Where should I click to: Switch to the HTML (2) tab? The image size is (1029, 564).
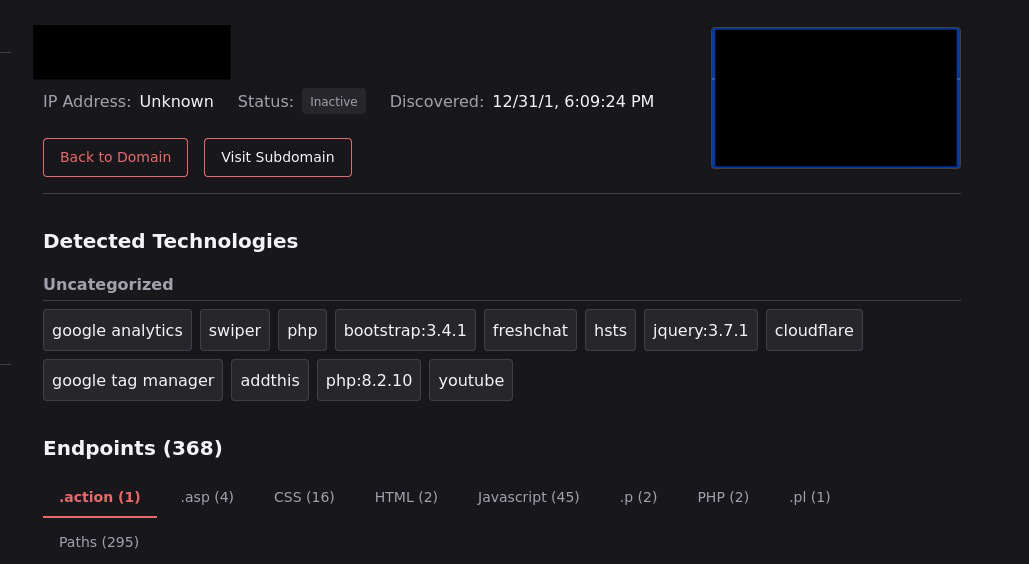[406, 497]
